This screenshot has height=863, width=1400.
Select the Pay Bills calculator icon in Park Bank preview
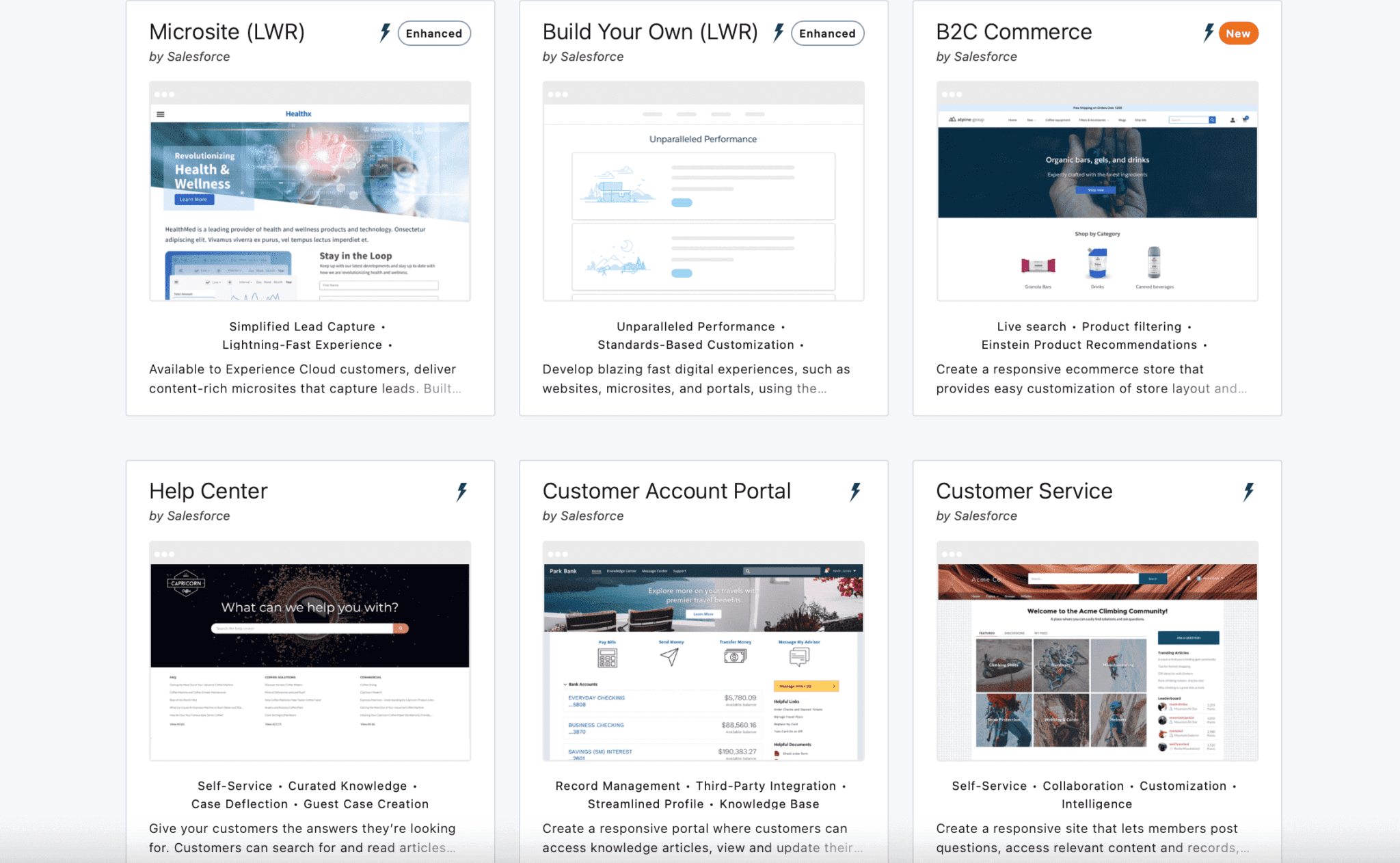click(608, 657)
